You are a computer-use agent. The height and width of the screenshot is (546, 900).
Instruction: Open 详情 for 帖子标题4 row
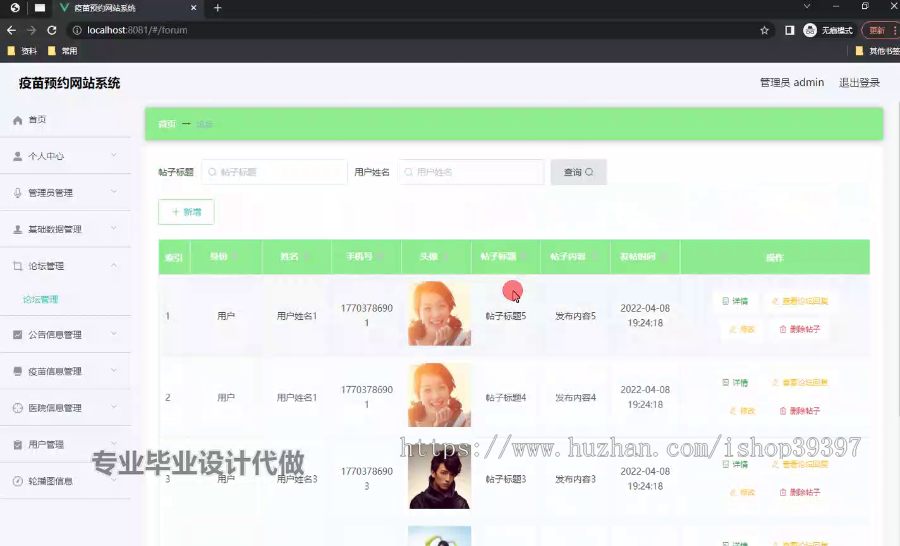tap(735, 383)
